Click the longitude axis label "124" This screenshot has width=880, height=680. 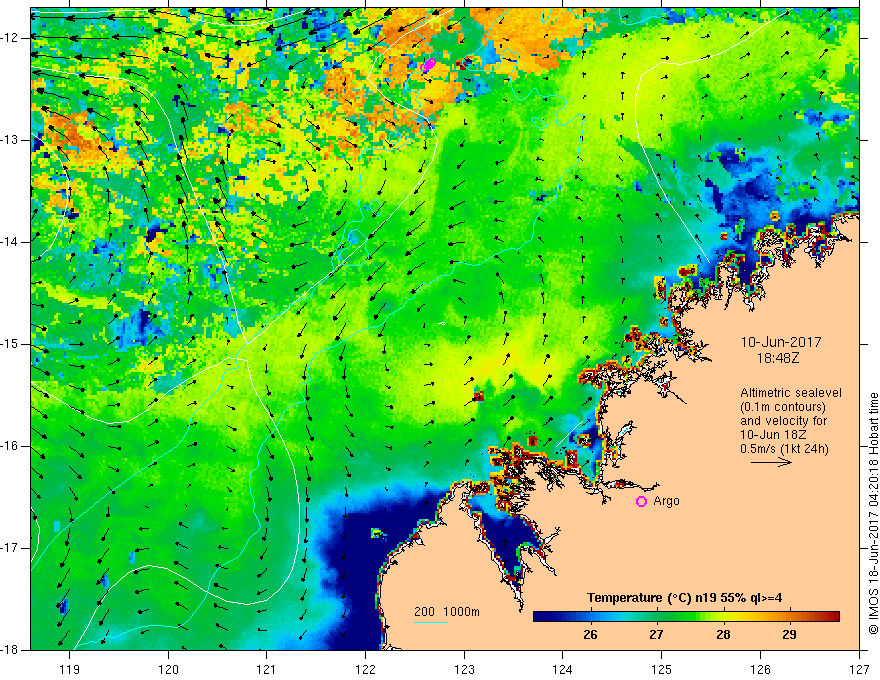563,670
